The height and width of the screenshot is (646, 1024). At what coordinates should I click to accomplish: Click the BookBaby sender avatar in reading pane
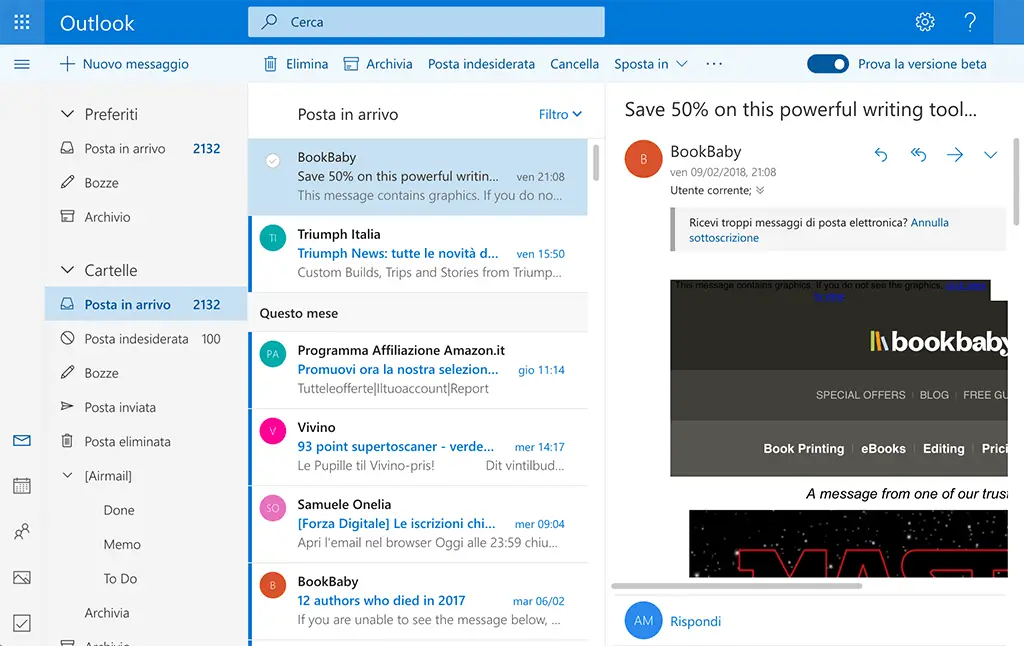coord(643,159)
